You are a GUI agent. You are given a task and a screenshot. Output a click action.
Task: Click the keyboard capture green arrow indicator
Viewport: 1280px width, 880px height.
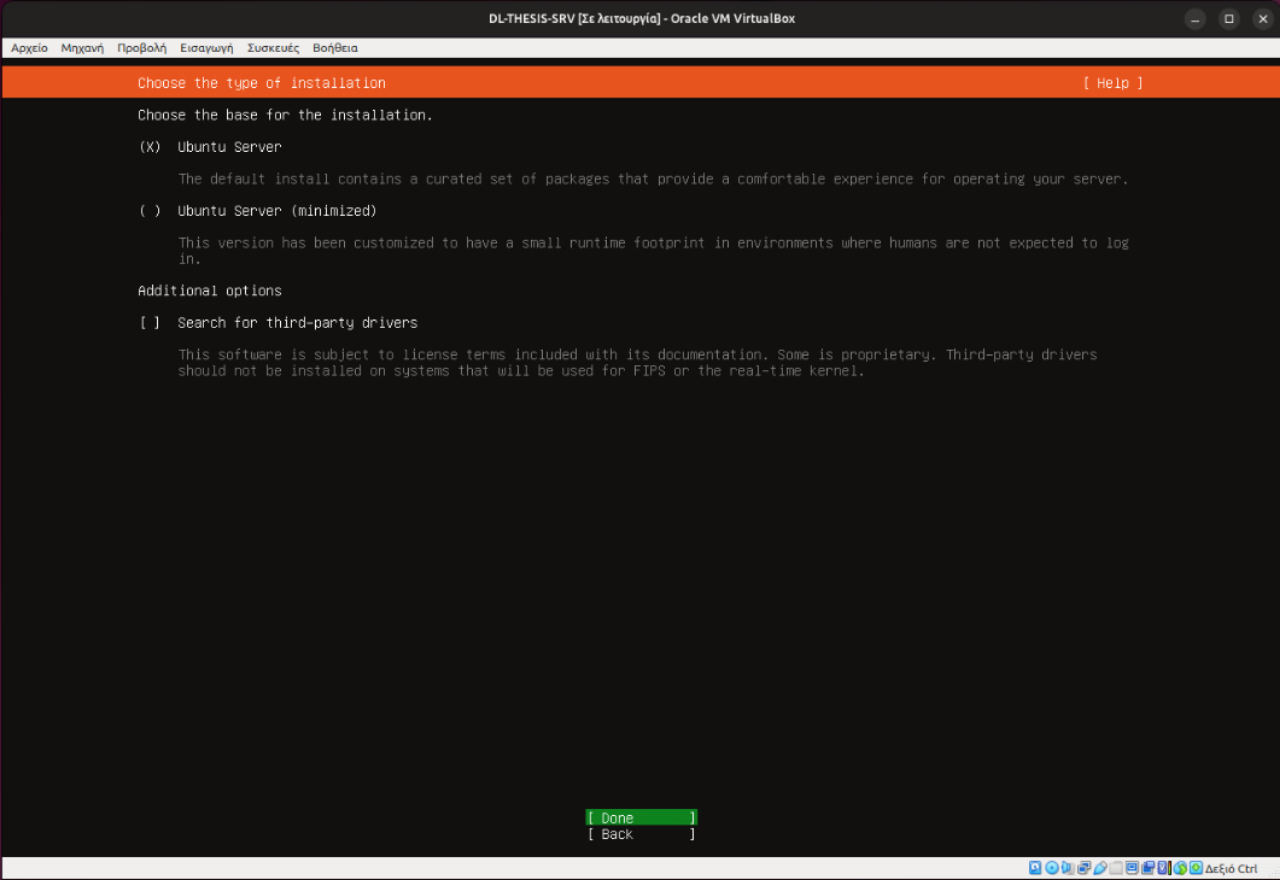(1196, 868)
